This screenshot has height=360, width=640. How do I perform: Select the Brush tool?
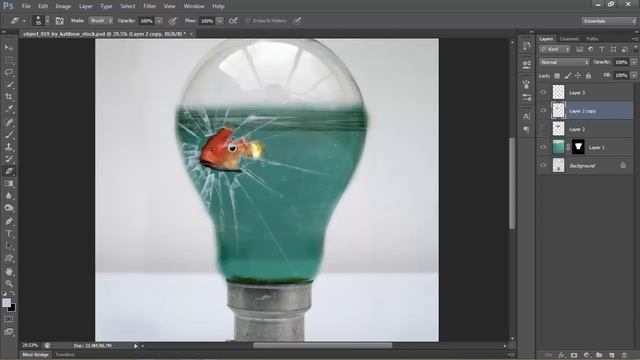coord(9,134)
